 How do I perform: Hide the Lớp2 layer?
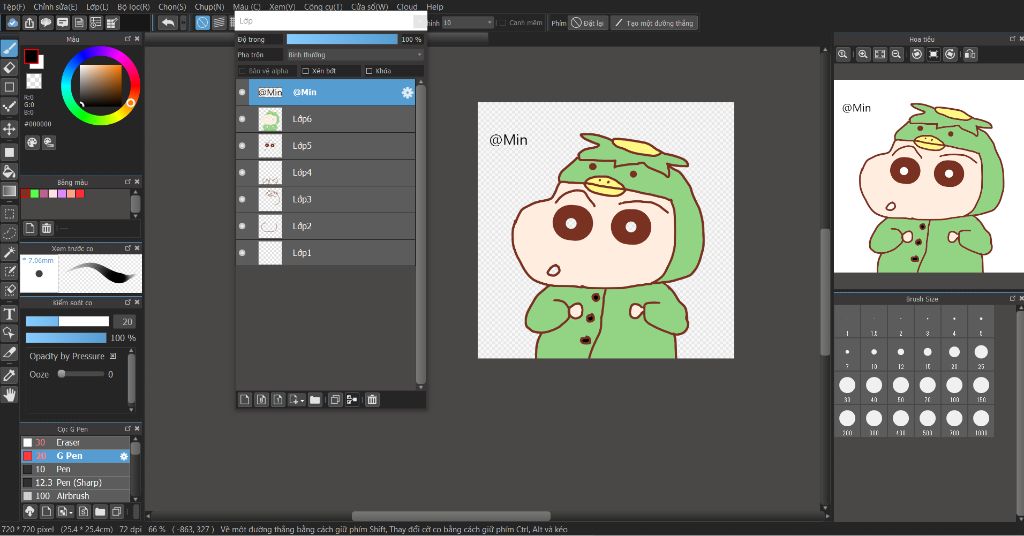(242, 226)
